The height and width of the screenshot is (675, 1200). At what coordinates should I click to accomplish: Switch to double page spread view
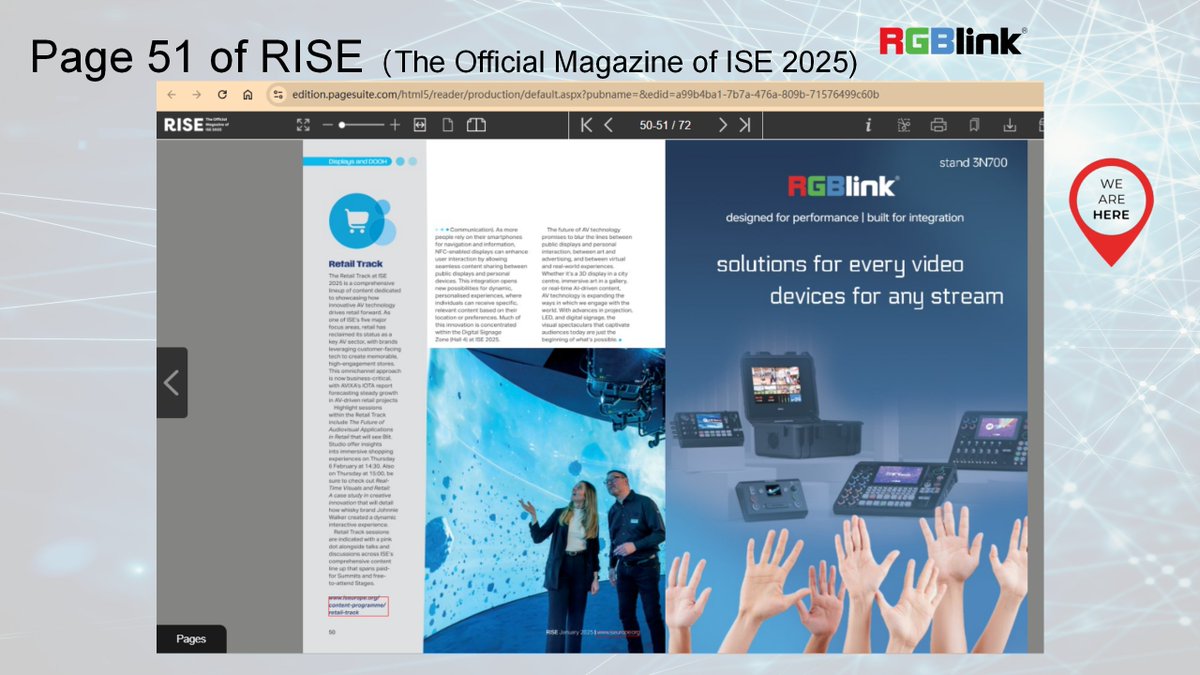476,125
